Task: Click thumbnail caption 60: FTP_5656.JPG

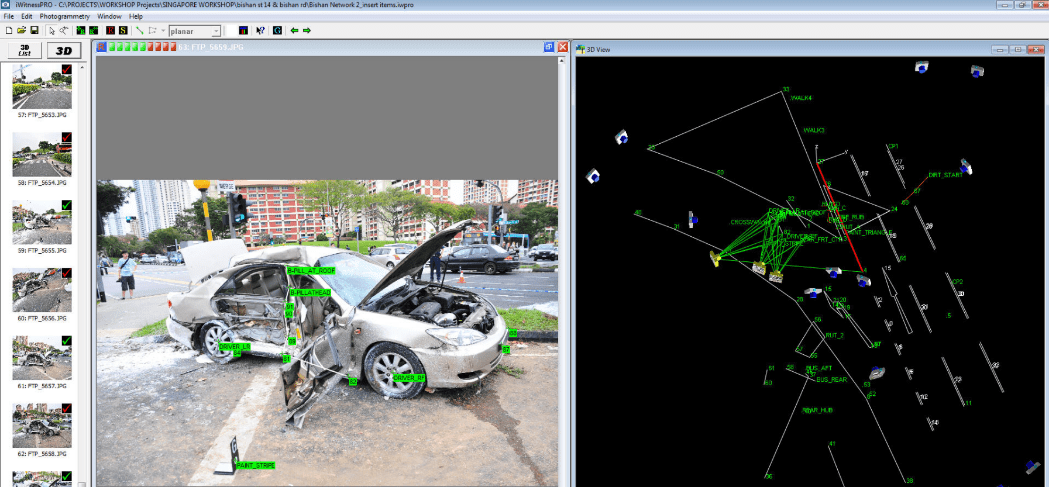Action: click(x=42, y=318)
